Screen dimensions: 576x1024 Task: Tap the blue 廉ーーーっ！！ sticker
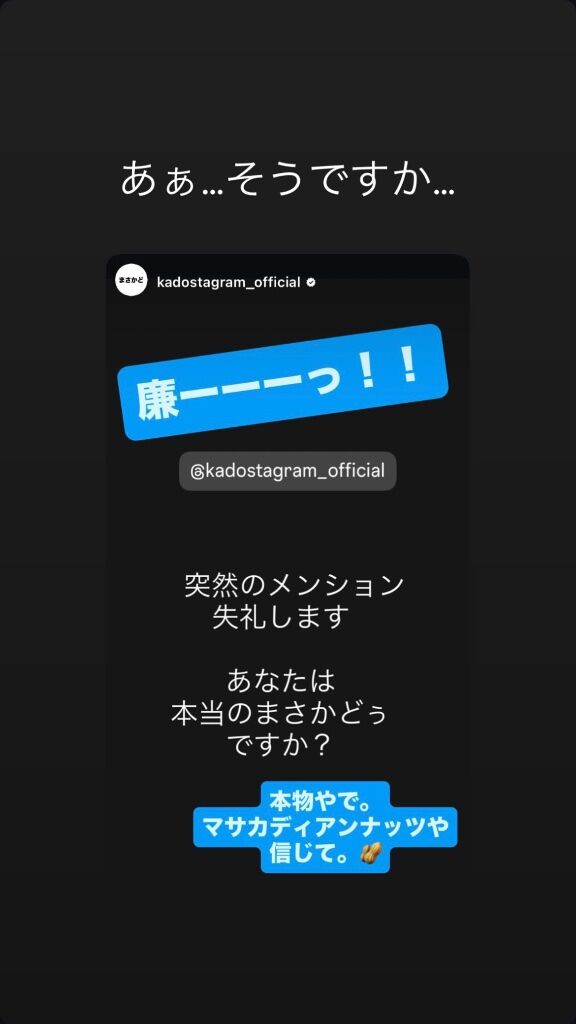point(282,381)
